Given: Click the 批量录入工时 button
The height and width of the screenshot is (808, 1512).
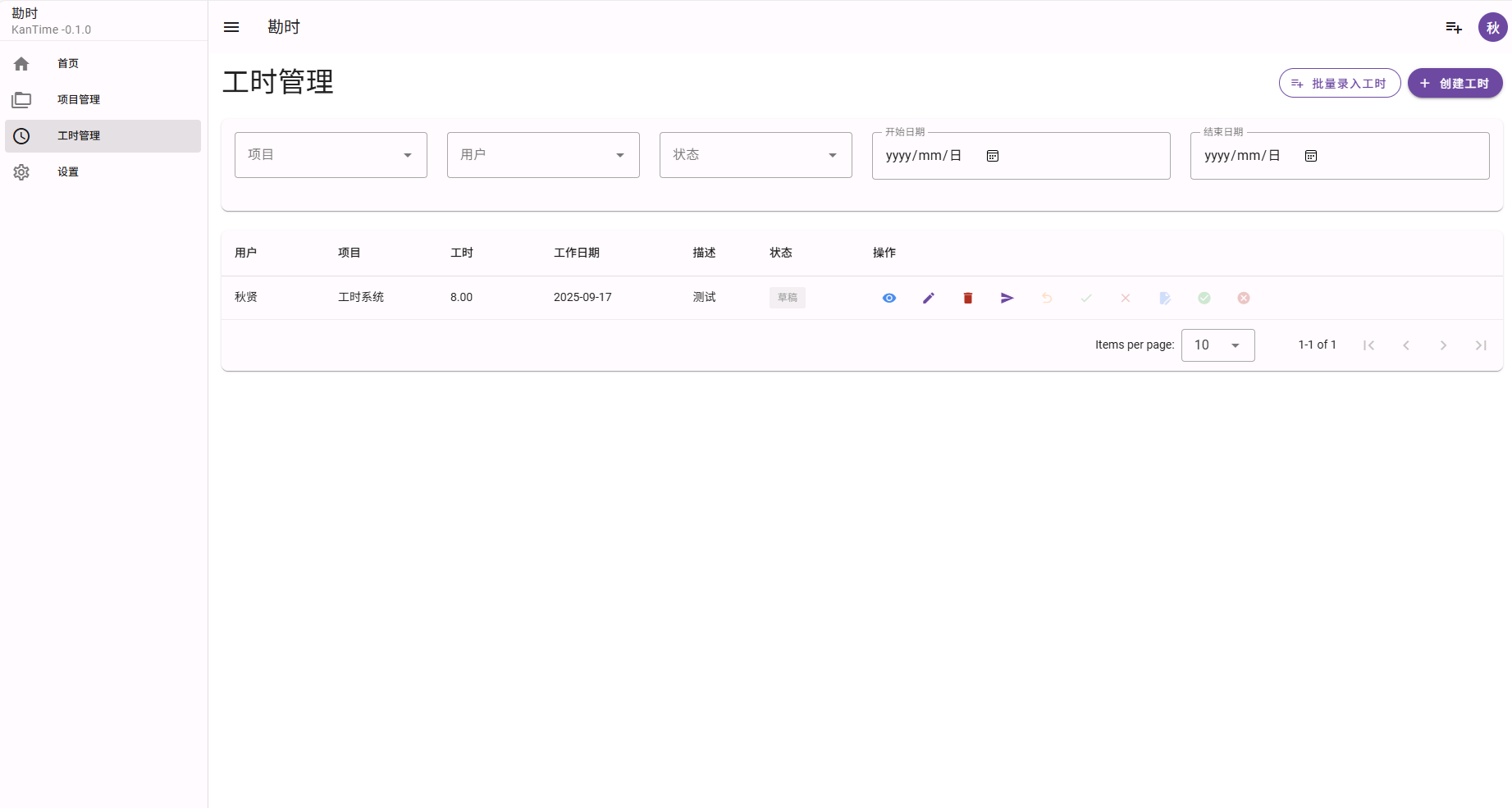Looking at the screenshot, I should coord(1339,84).
